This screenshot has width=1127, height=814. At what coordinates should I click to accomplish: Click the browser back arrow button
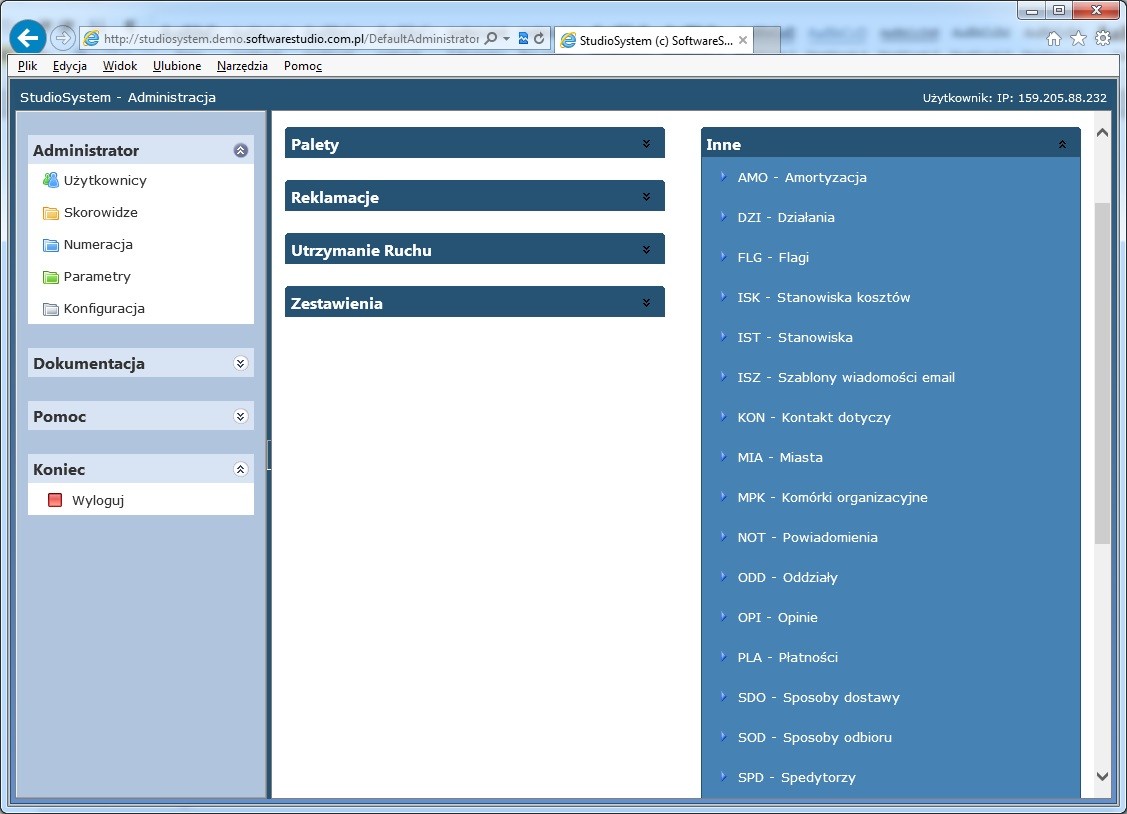tap(28, 37)
